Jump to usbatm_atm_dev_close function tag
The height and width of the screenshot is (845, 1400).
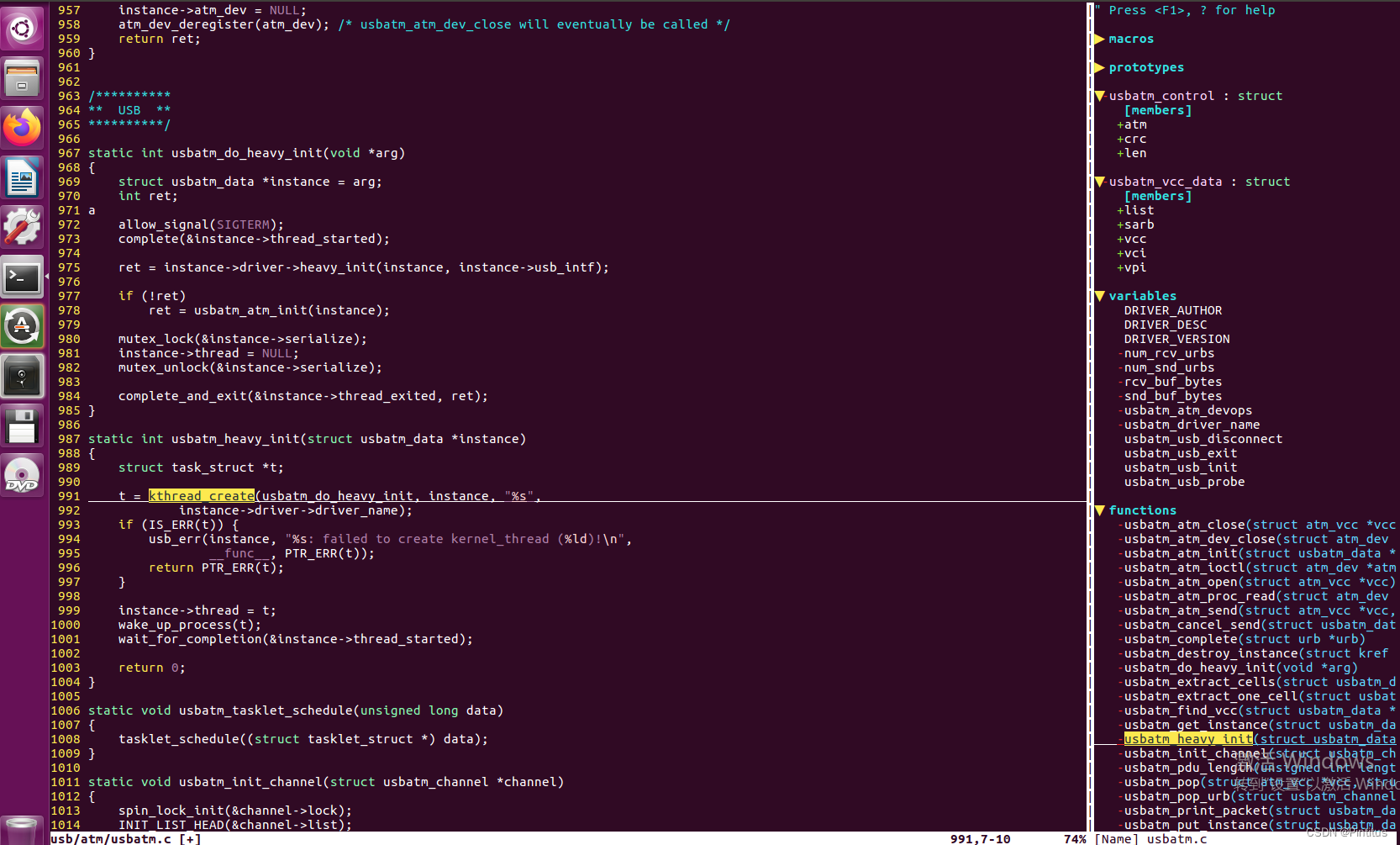pos(1200,539)
